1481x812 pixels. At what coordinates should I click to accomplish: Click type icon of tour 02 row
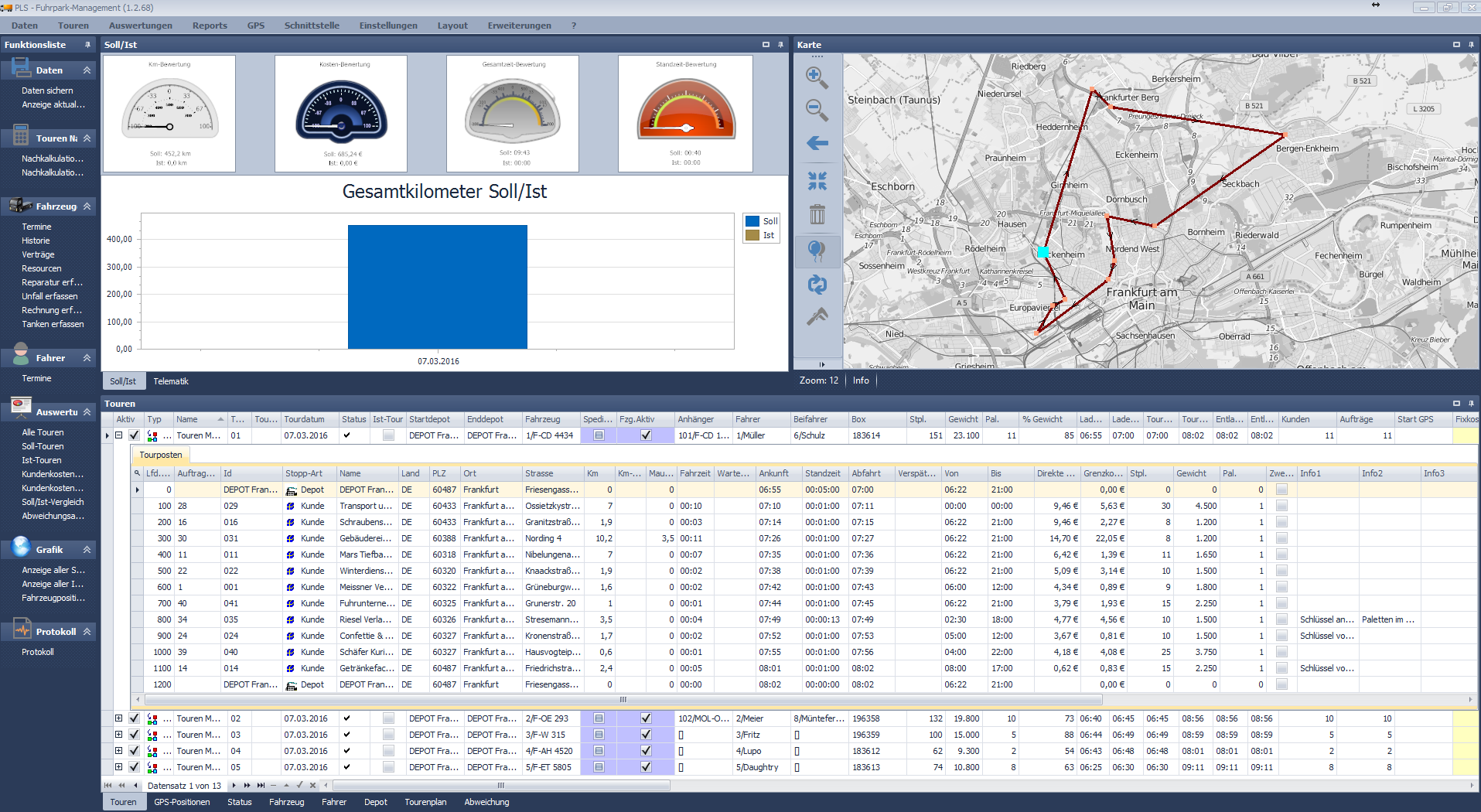click(152, 718)
